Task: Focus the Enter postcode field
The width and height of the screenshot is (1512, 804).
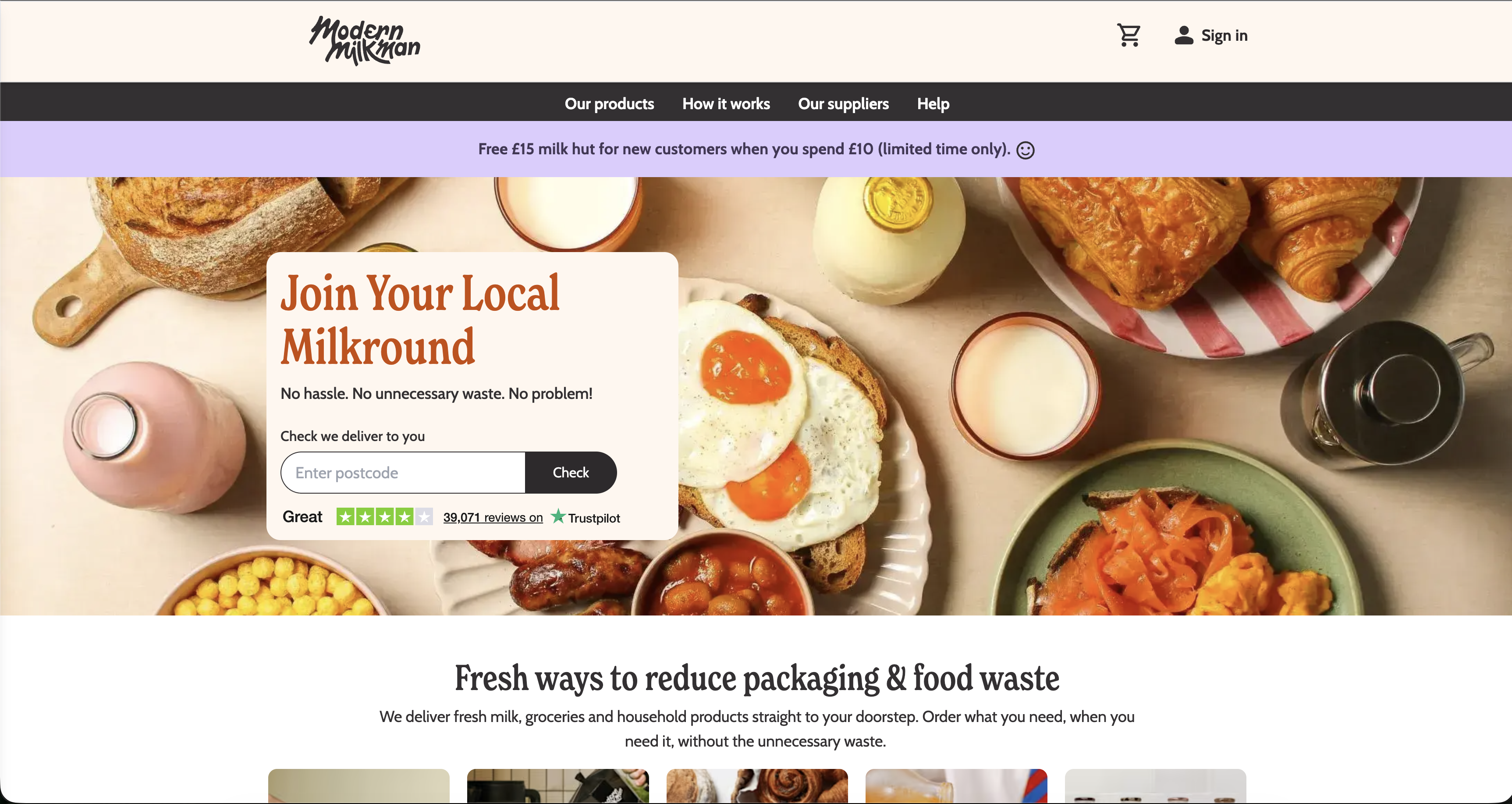Action: pos(403,472)
